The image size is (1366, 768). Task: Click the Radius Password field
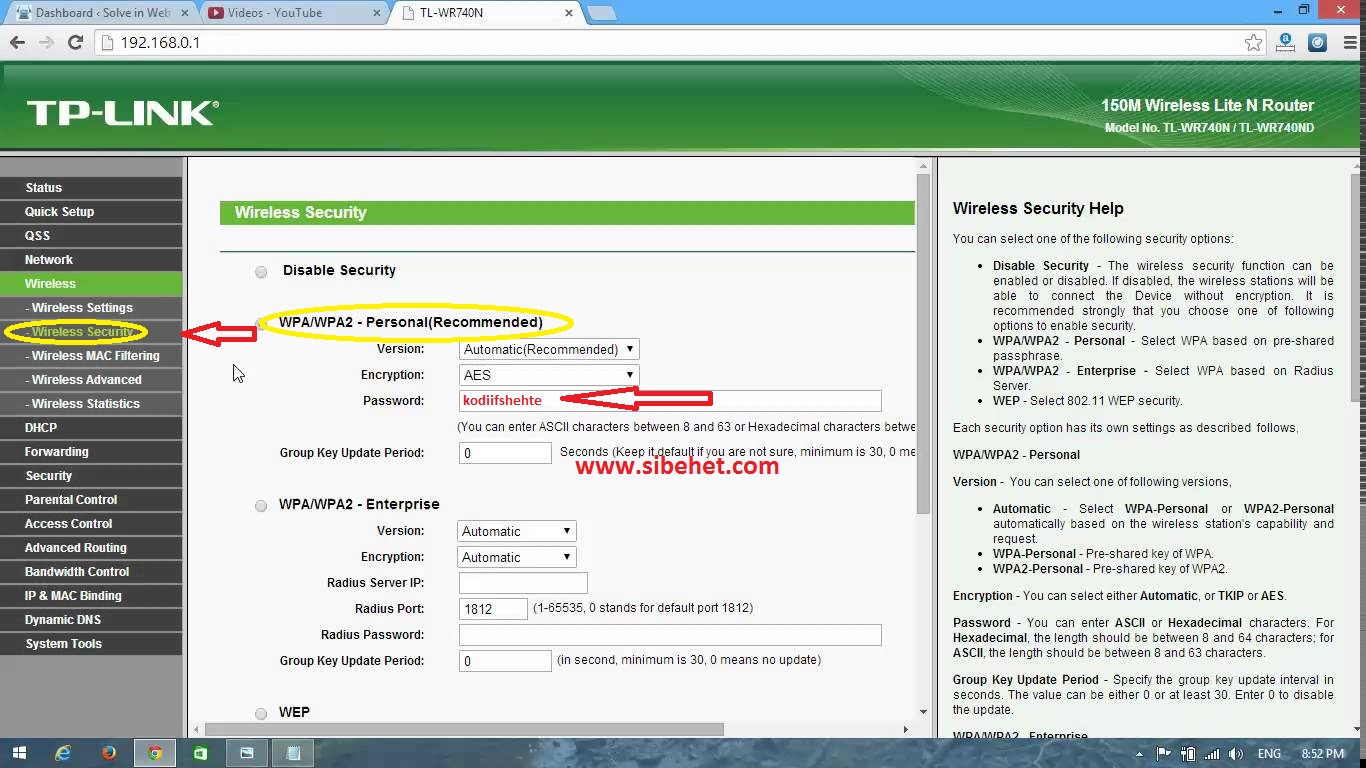670,635
